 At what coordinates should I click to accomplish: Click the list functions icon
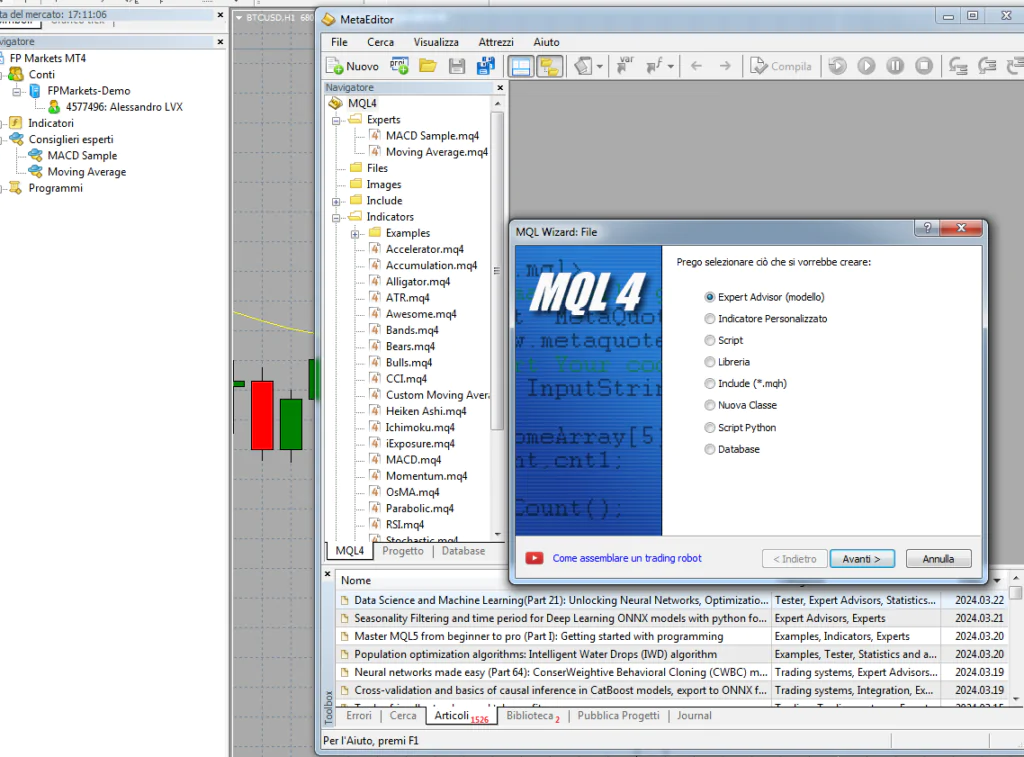(654, 66)
